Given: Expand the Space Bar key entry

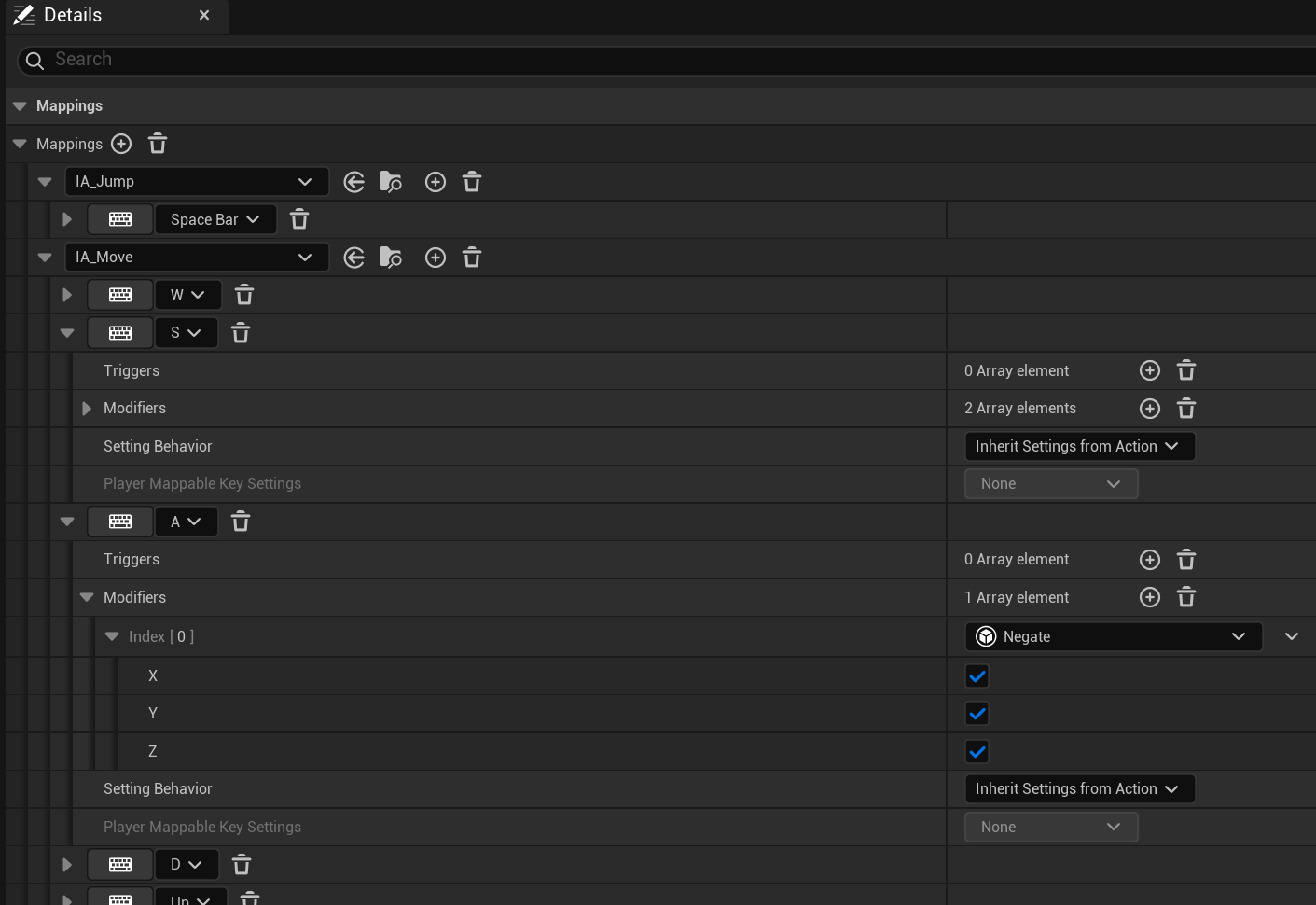Looking at the screenshot, I should point(67,219).
